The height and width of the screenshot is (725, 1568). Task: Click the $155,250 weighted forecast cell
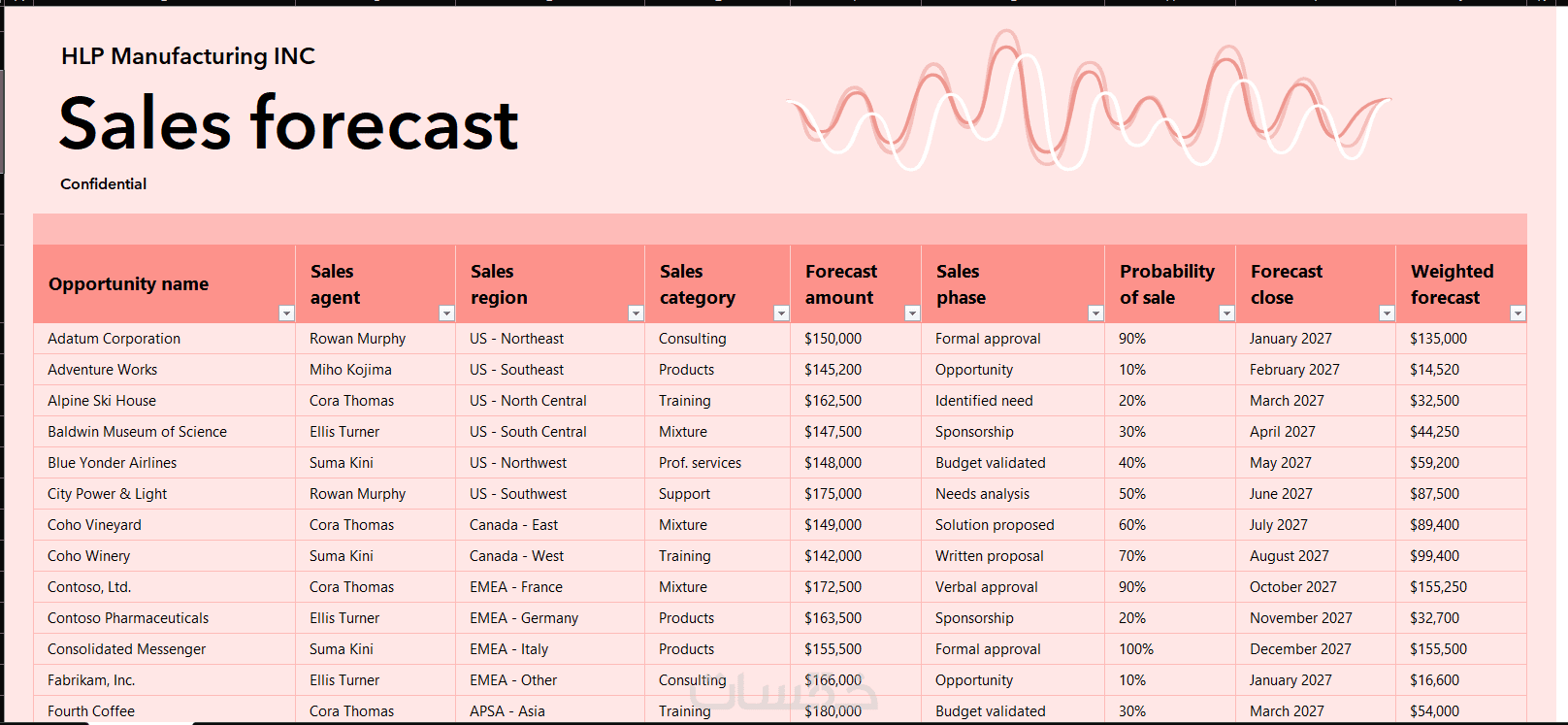pyautogui.click(x=1461, y=587)
